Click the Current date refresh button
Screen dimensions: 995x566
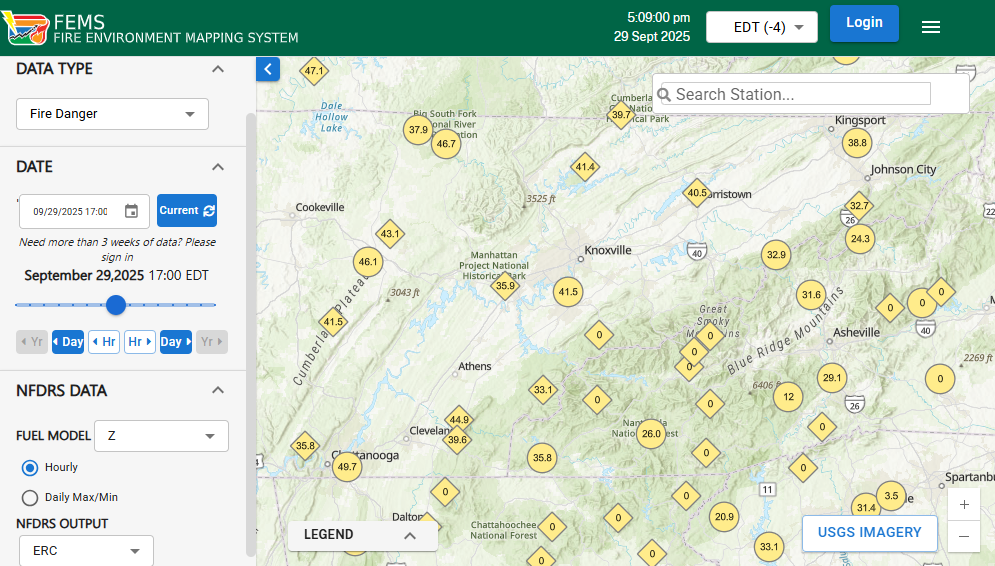(x=187, y=211)
